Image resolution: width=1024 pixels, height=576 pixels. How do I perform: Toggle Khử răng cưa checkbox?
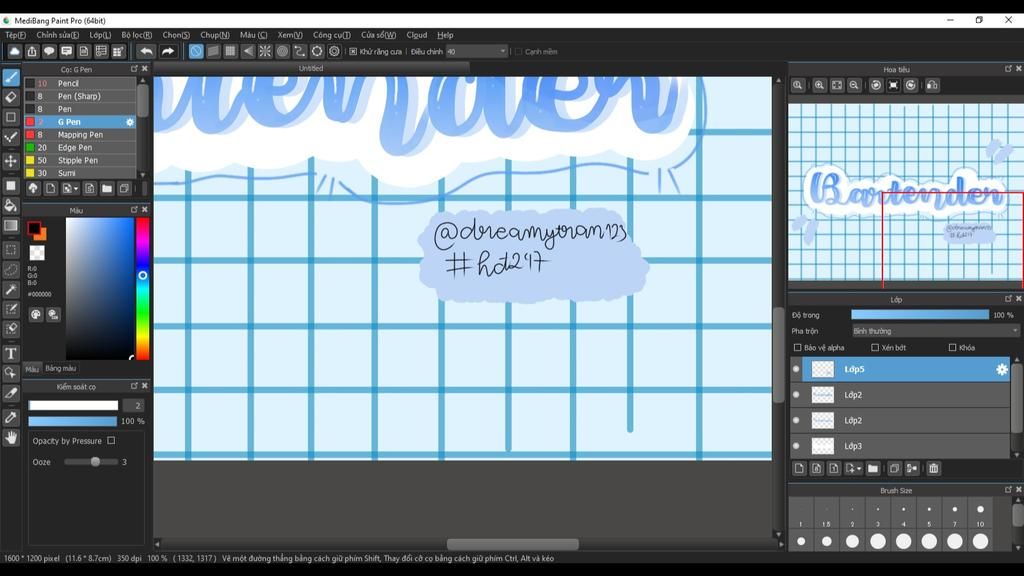[353, 52]
